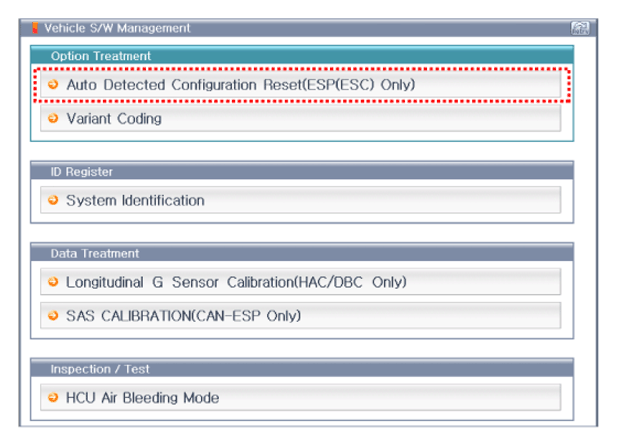Run HCU Air Bleeding Mode
Viewport: 617px width, 446px height.
click(301, 397)
